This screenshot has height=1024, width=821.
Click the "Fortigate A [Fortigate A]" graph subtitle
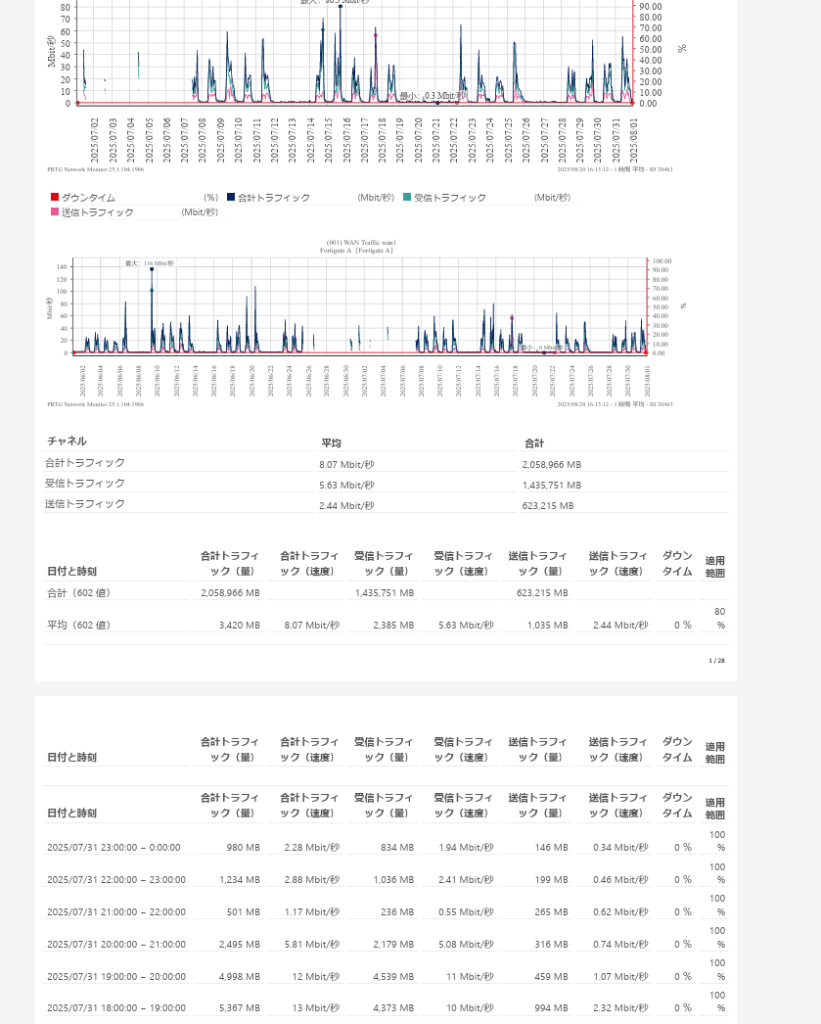pyautogui.click(x=357, y=250)
